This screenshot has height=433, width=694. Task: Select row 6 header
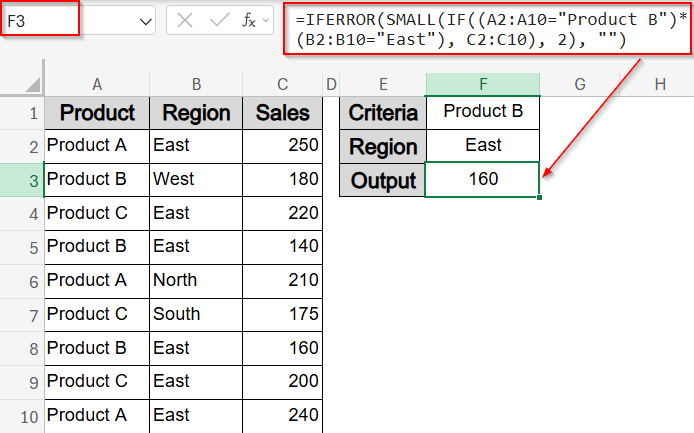coord(22,282)
